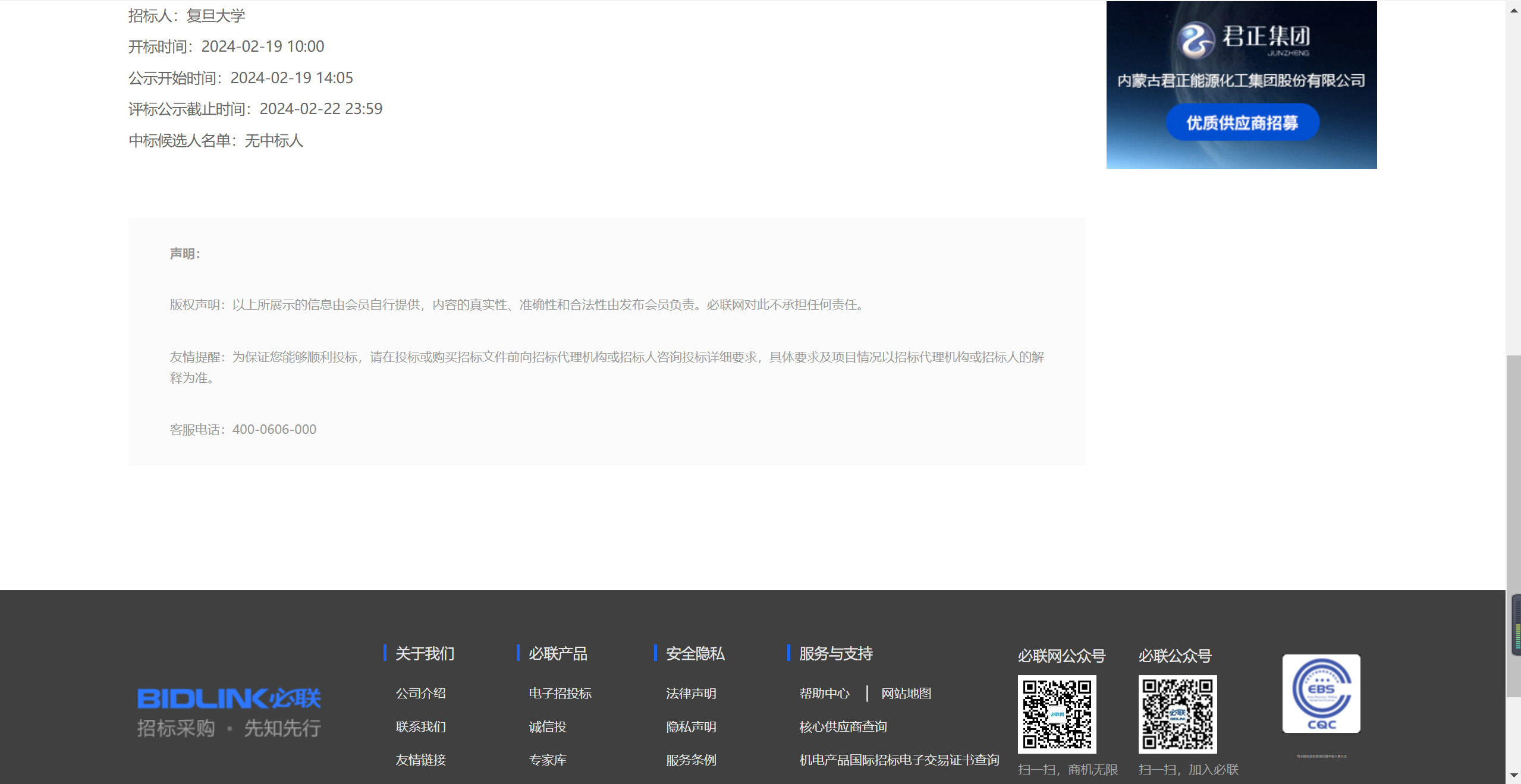Open the 公司介绍 link

point(420,693)
